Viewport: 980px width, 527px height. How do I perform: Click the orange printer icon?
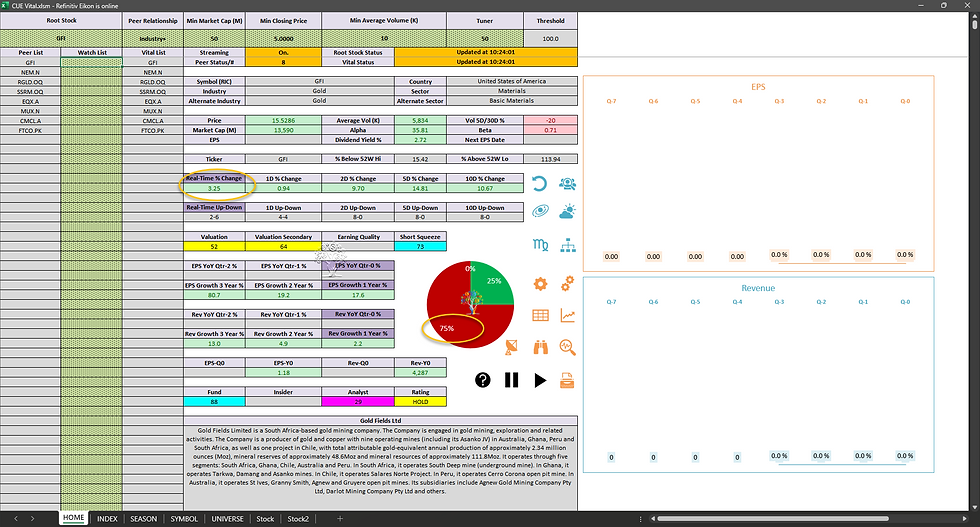coord(567,380)
